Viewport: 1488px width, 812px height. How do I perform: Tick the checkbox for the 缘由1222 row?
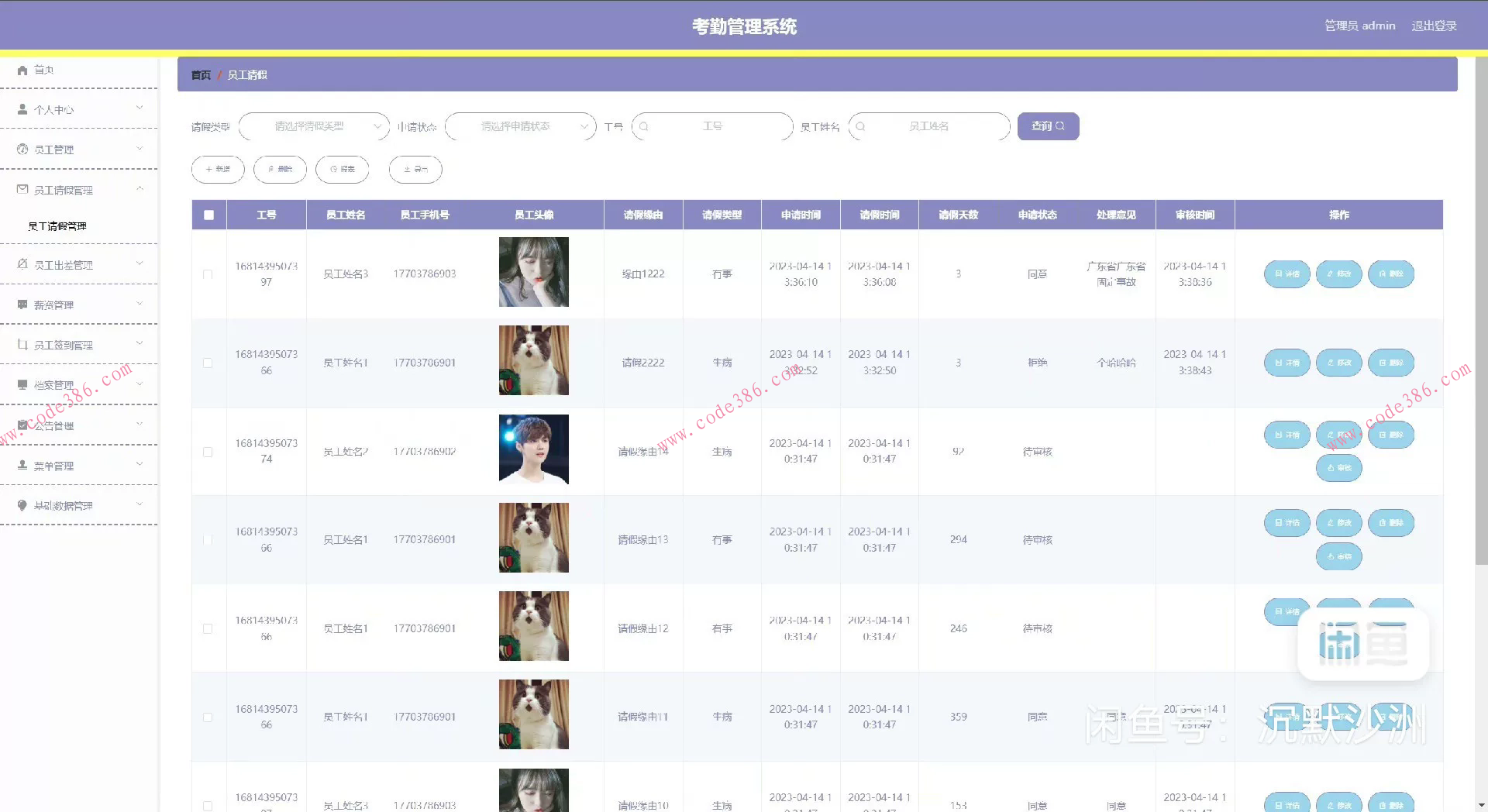pos(208,274)
